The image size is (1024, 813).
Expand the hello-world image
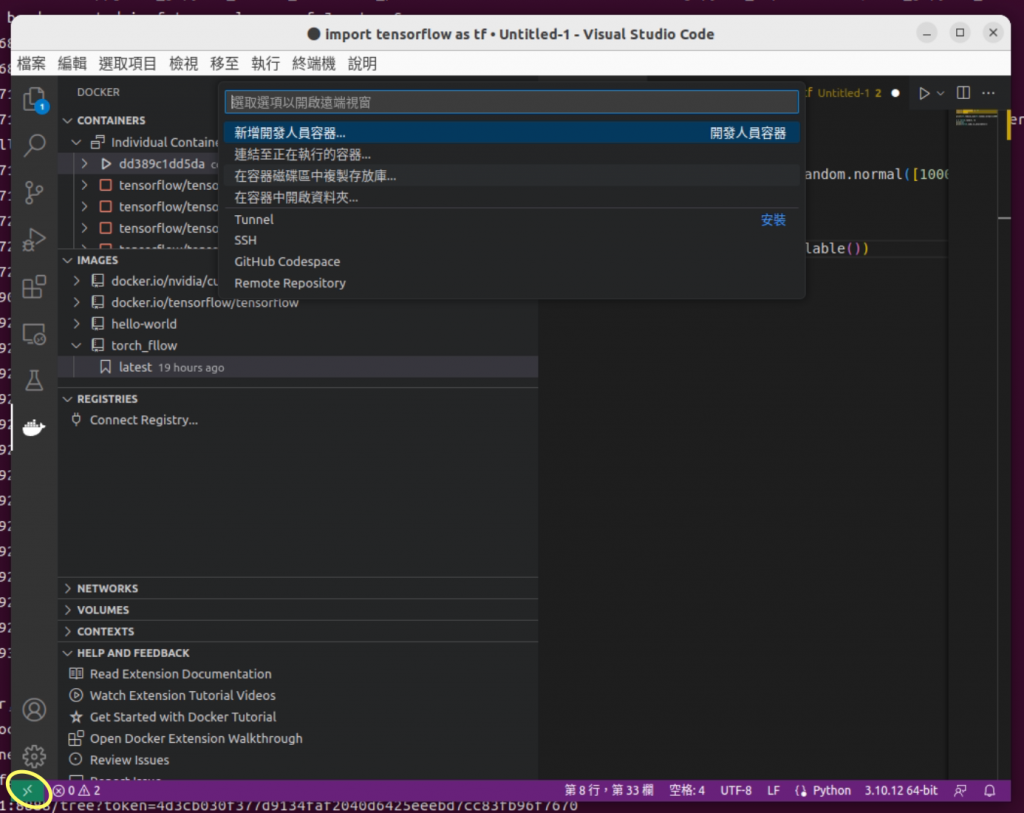click(x=76, y=324)
